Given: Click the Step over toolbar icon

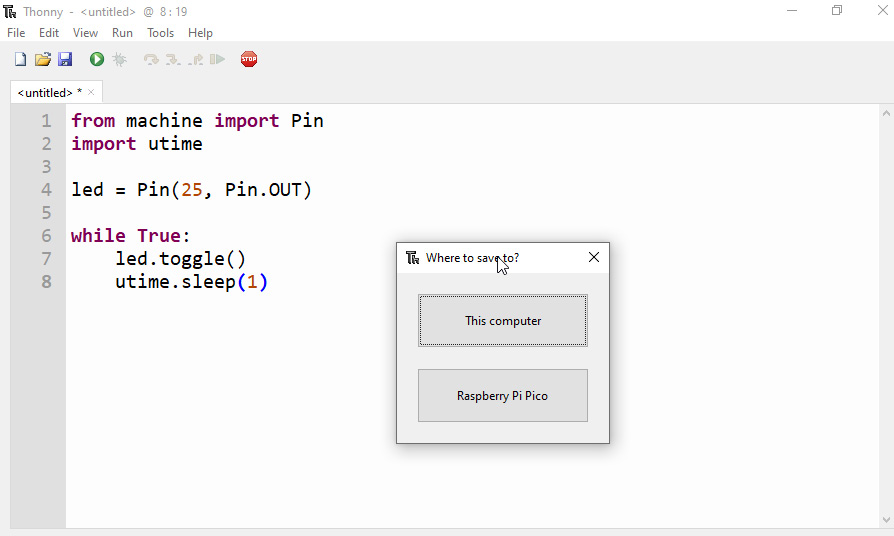Looking at the screenshot, I should click(151, 59).
